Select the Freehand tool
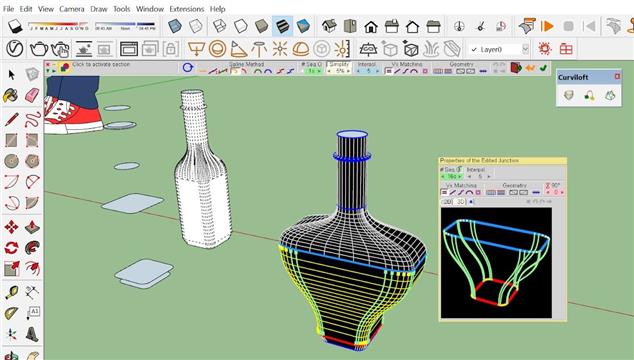This screenshot has height=360, width=634. pyautogui.click(x=32, y=120)
